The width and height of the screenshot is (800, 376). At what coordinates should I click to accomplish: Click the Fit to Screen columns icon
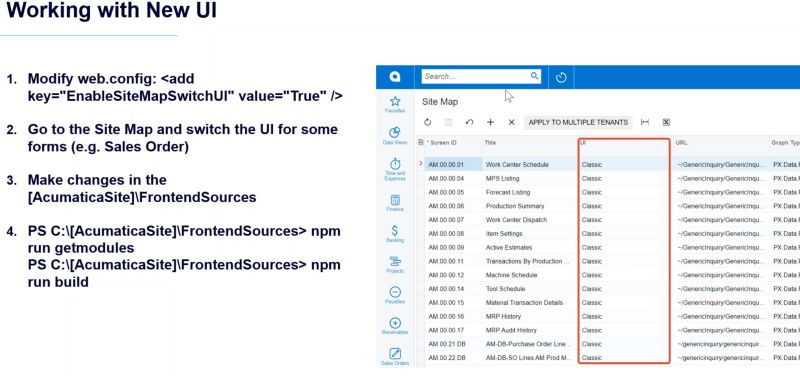[x=645, y=122]
